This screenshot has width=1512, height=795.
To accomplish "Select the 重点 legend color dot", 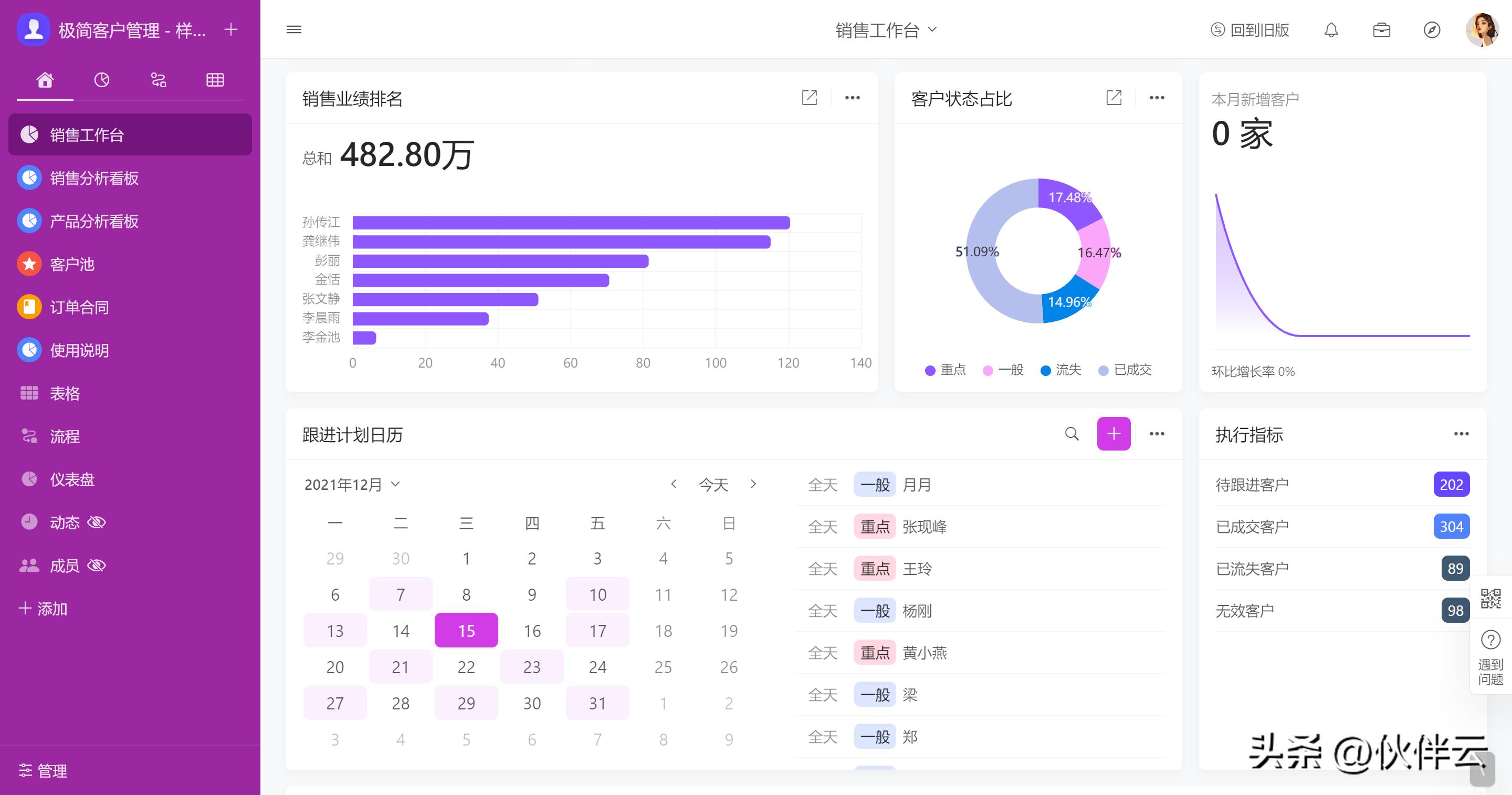I will click(930, 371).
